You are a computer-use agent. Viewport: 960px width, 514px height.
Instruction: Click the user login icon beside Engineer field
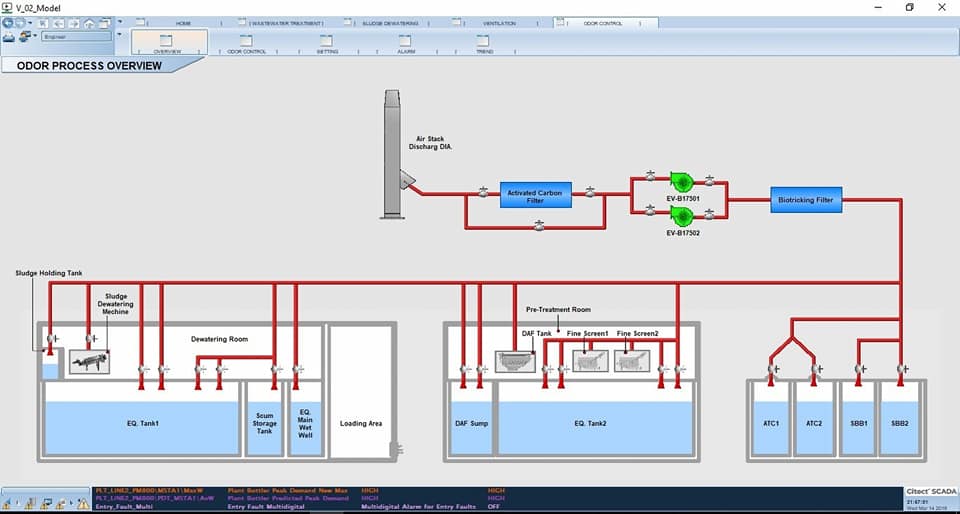(x=25, y=37)
